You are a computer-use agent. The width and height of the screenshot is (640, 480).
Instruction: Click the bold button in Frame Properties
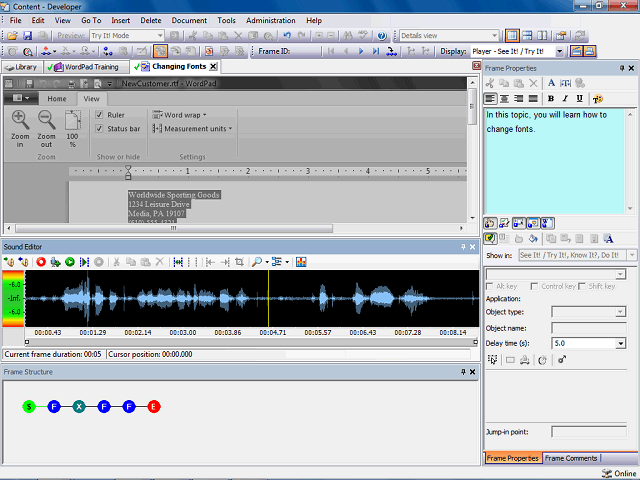point(551,99)
